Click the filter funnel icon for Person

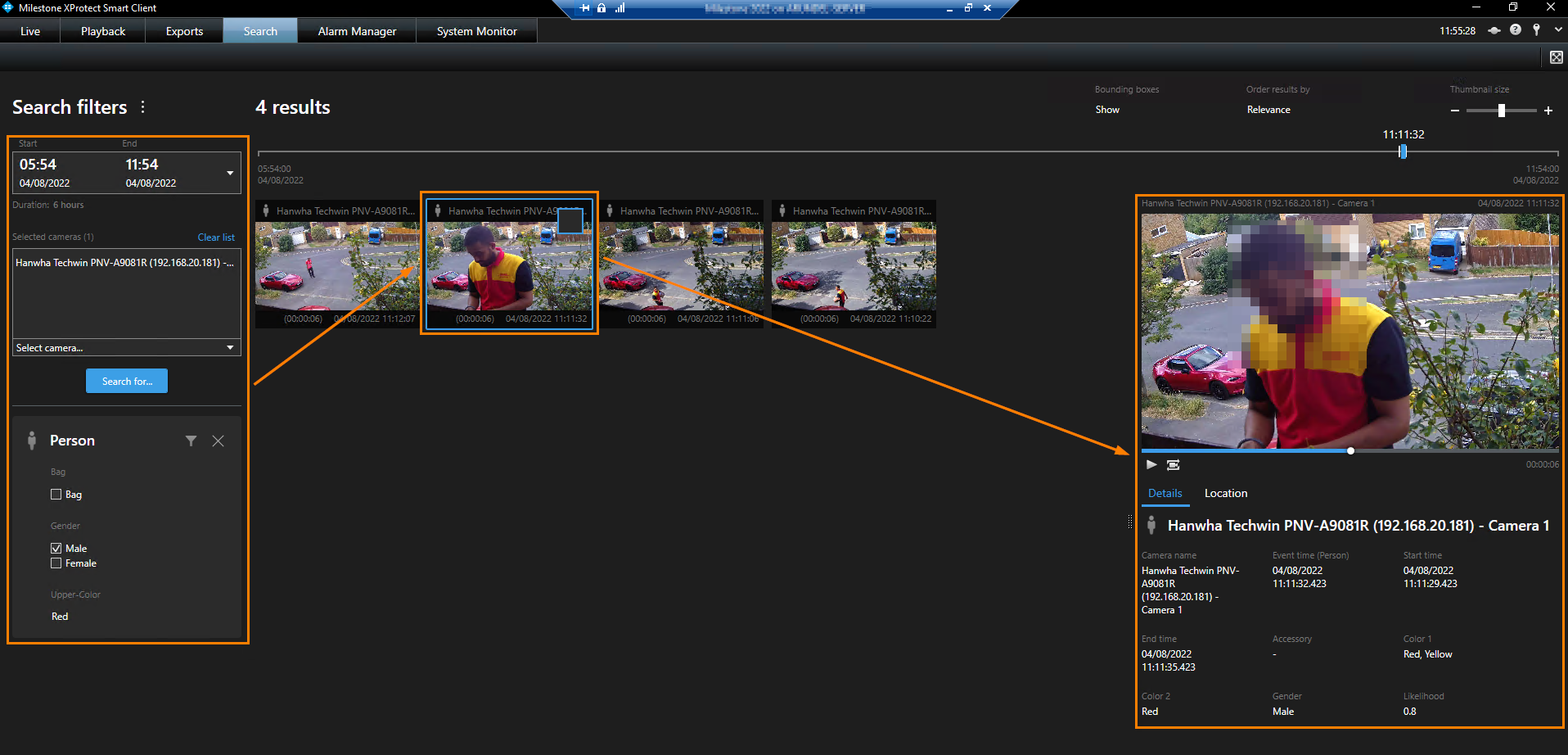191,441
